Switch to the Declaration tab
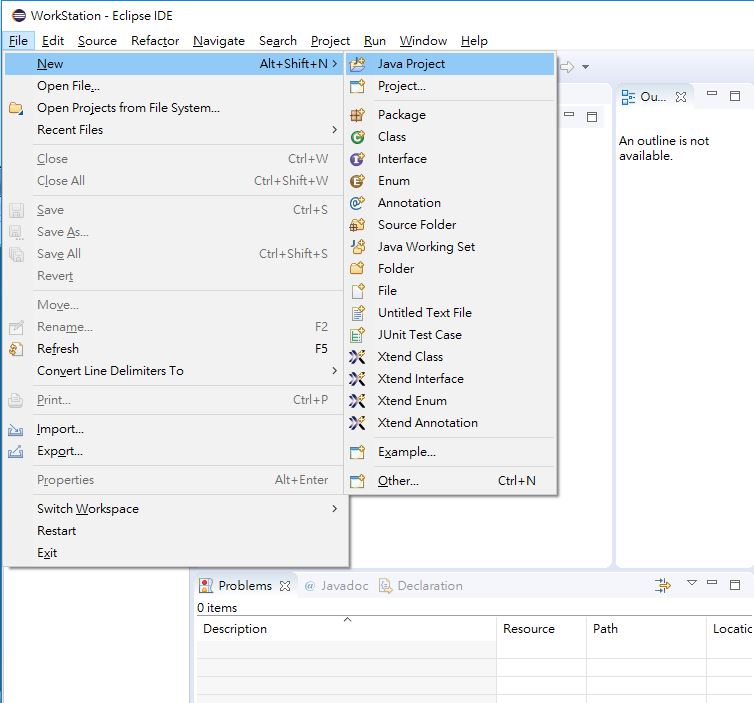The height and width of the screenshot is (703, 754). tap(429, 586)
